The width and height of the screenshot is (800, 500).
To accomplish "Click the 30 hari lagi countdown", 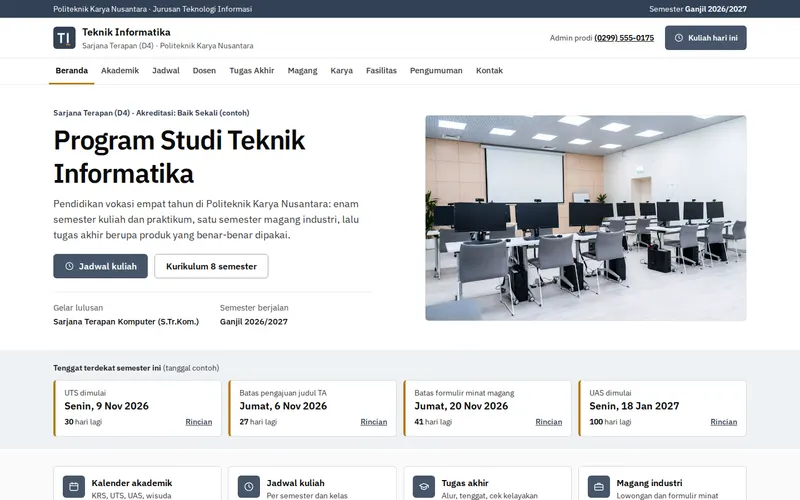I will 83,422.
